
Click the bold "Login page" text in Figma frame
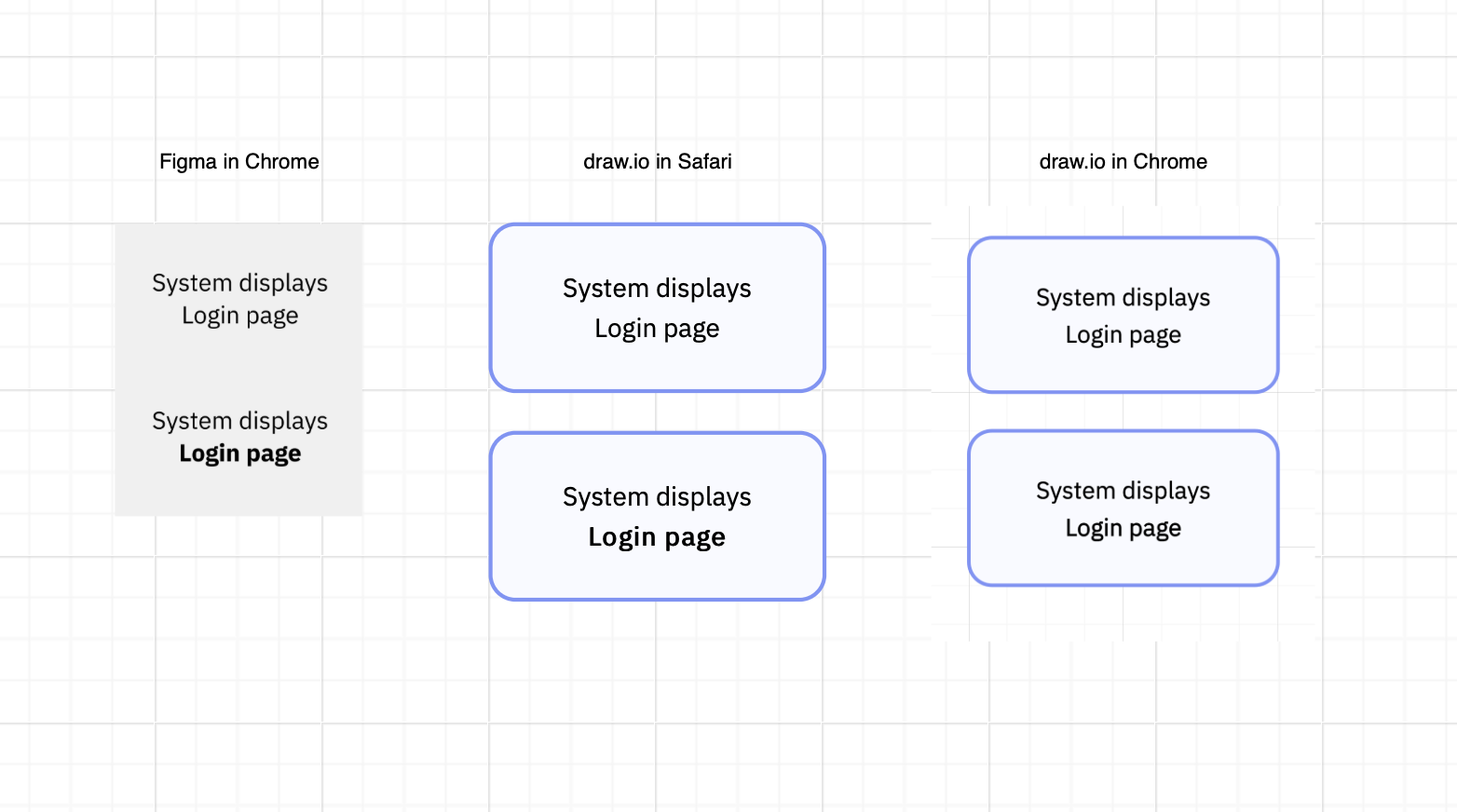click(x=240, y=453)
